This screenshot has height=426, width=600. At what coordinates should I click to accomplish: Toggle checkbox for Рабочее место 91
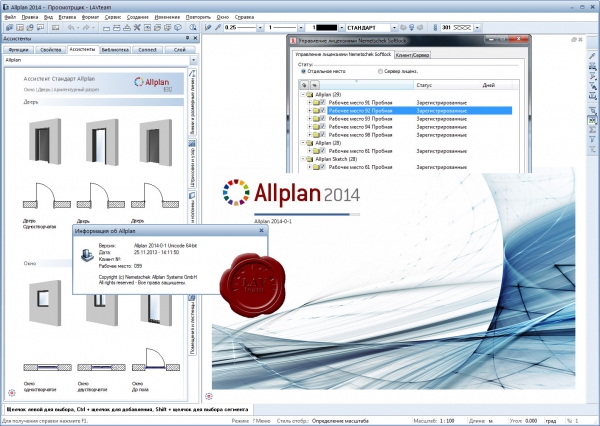click(x=322, y=102)
